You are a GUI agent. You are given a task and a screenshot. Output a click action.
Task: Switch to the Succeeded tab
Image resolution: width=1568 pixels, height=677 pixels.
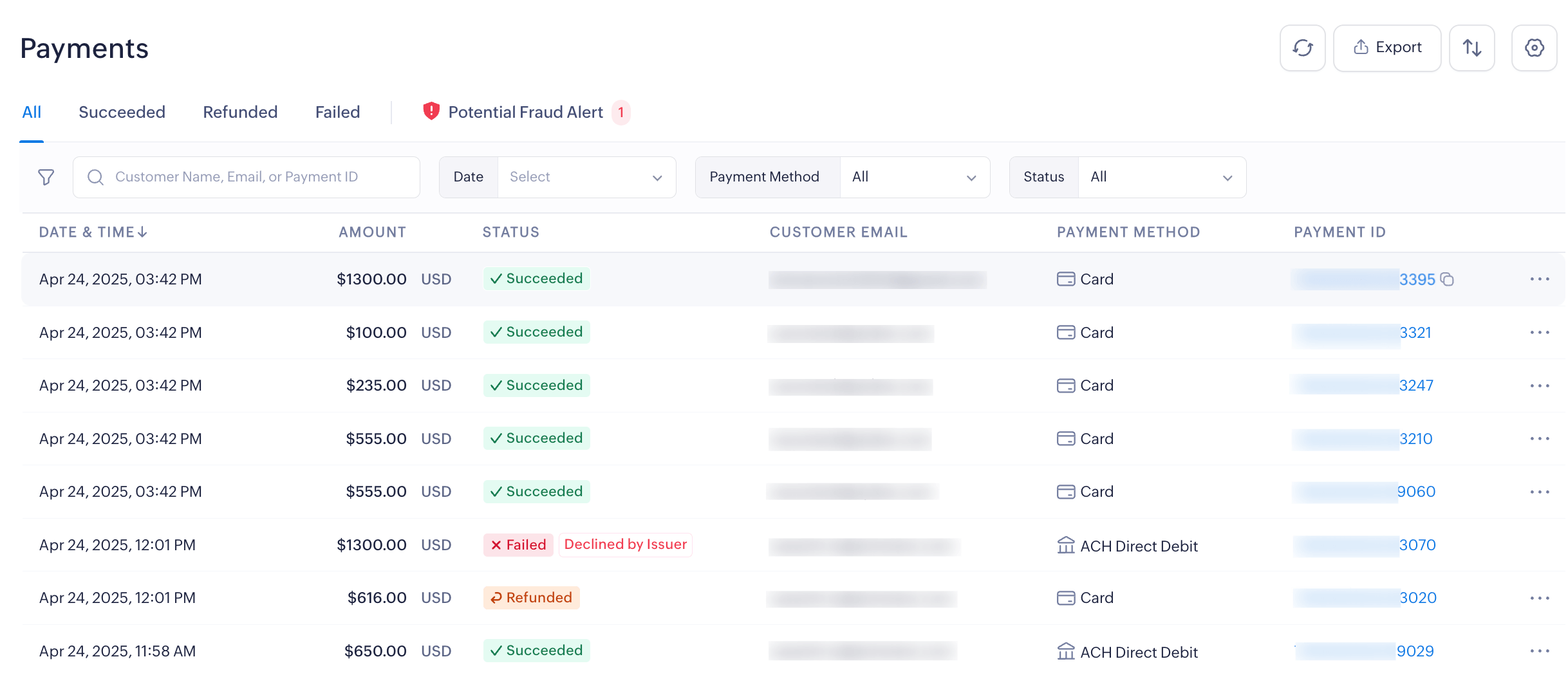tap(122, 111)
